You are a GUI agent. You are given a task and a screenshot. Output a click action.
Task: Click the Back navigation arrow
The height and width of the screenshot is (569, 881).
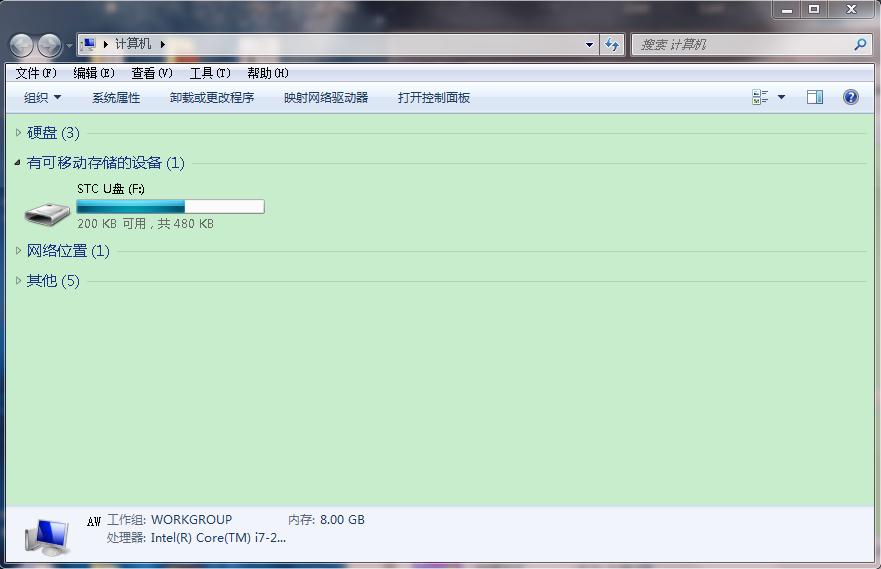click(22, 45)
